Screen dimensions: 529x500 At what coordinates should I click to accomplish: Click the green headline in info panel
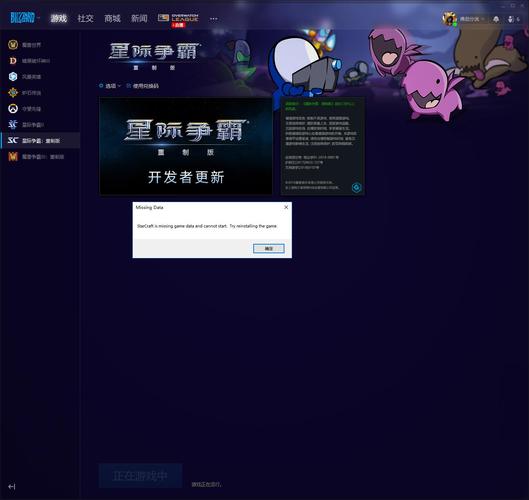(x=320, y=106)
